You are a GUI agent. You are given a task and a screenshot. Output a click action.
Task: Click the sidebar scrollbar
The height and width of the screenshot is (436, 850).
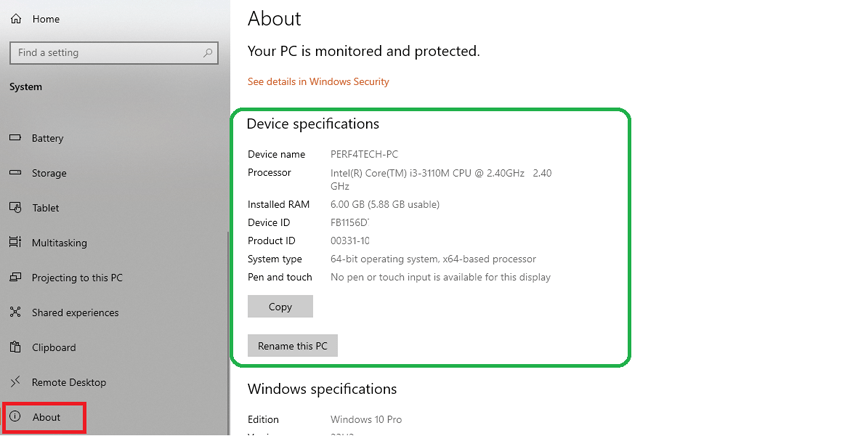228,331
